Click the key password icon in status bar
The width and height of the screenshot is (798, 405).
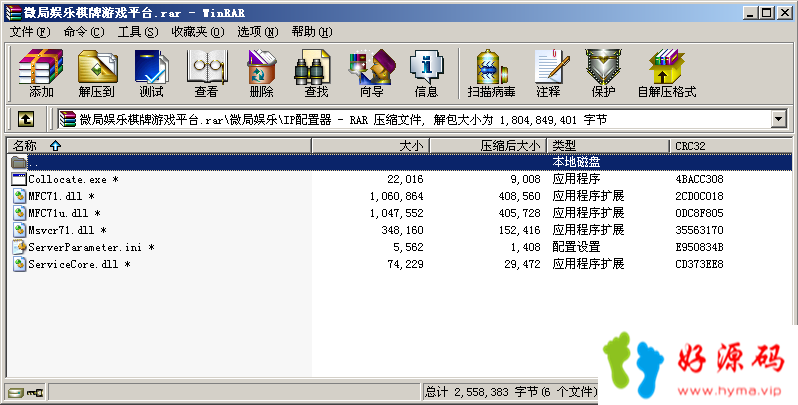click(x=35, y=392)
